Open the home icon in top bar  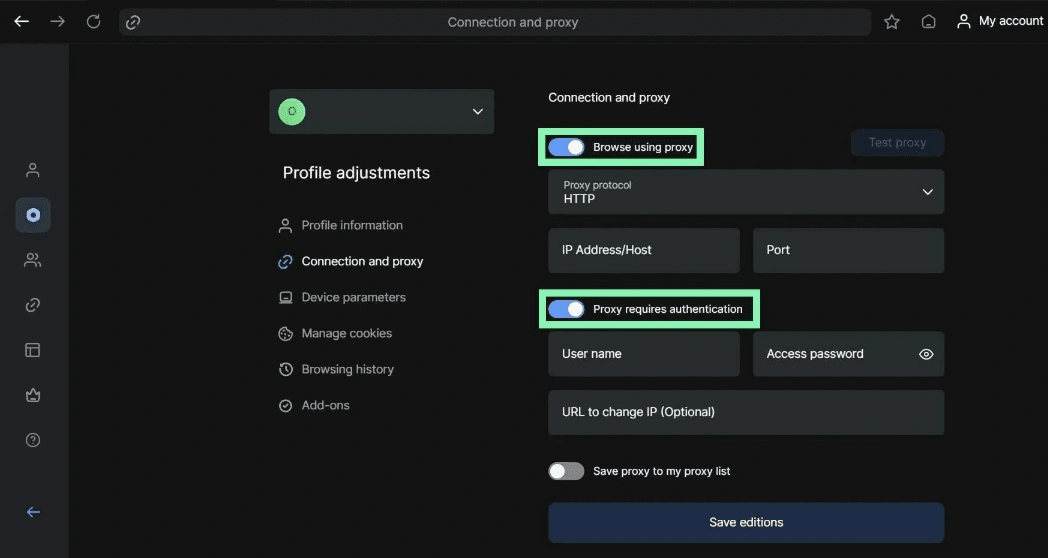tap(928, 22)
